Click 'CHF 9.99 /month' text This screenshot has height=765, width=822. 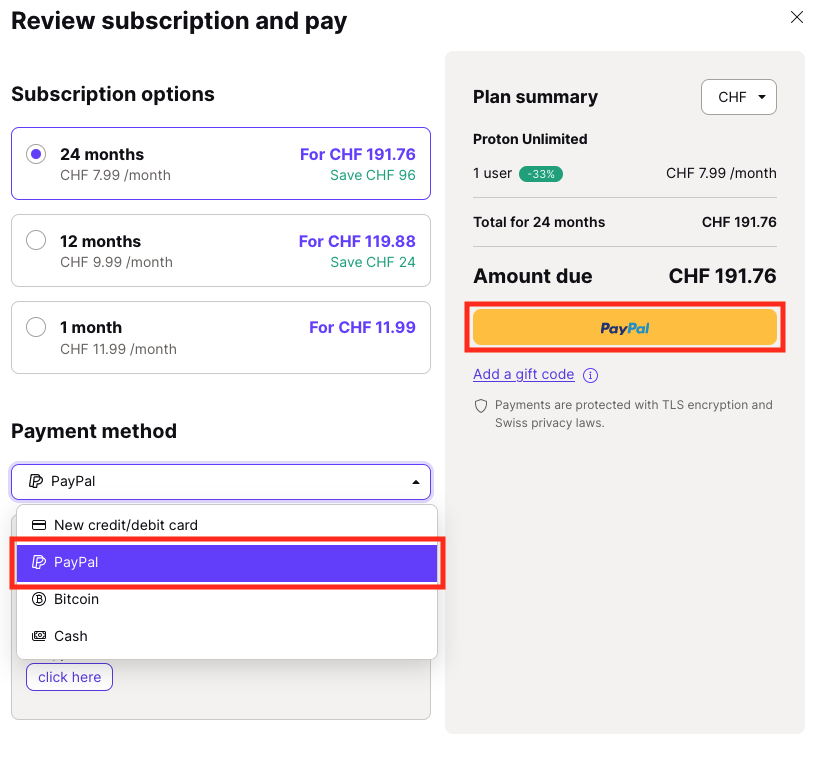click(x=116, y=262)
